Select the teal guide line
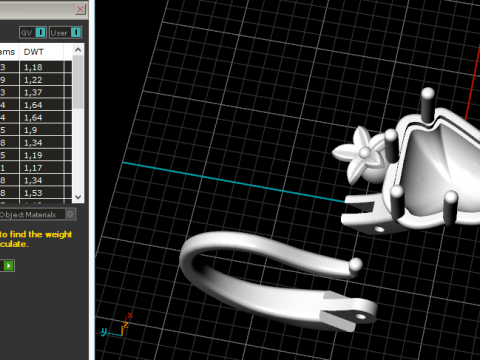Screen dimensions: 480x360 tap(233, 182)
